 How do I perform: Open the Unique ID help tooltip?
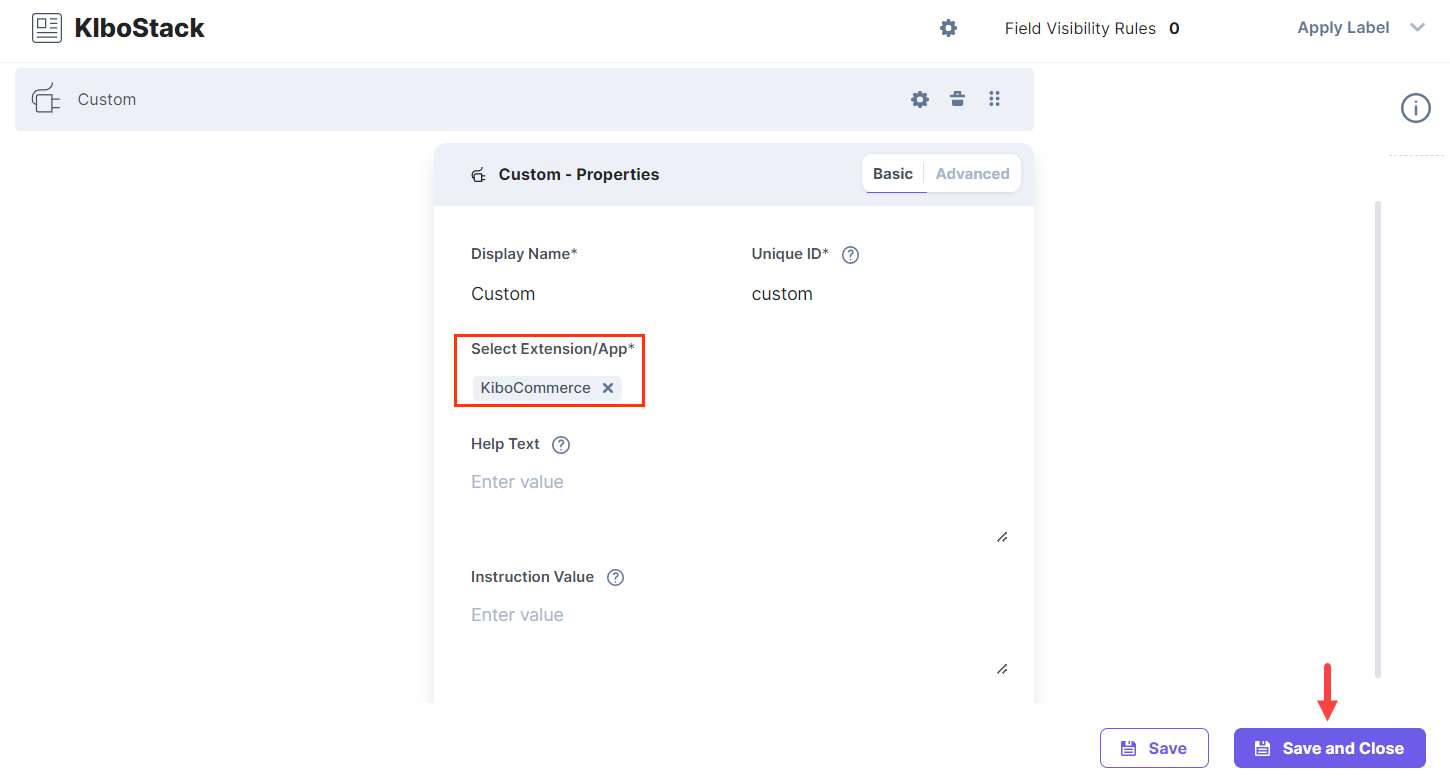[850, 254]
